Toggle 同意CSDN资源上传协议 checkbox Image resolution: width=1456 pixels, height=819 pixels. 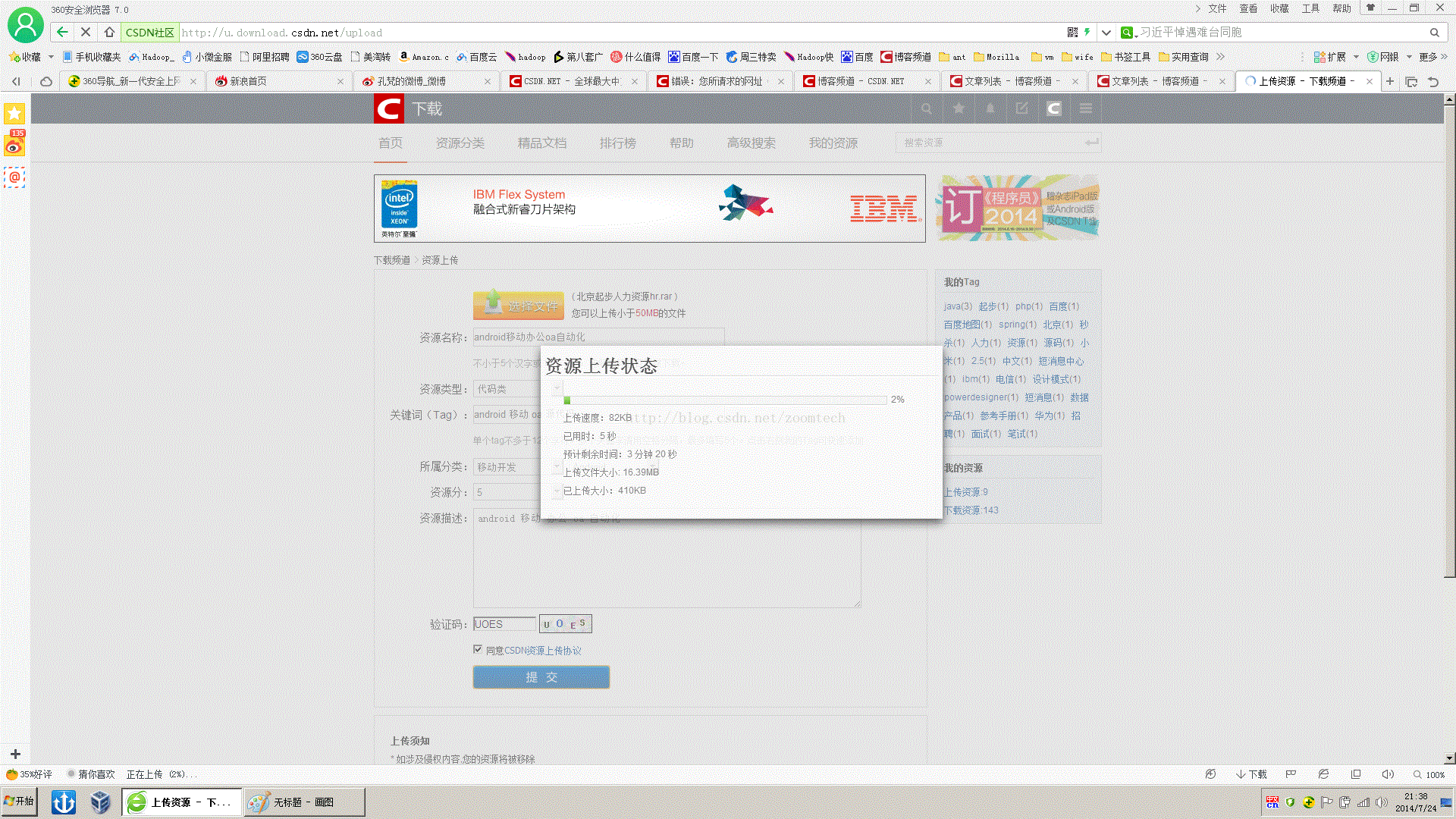click(x=478, y=649)
